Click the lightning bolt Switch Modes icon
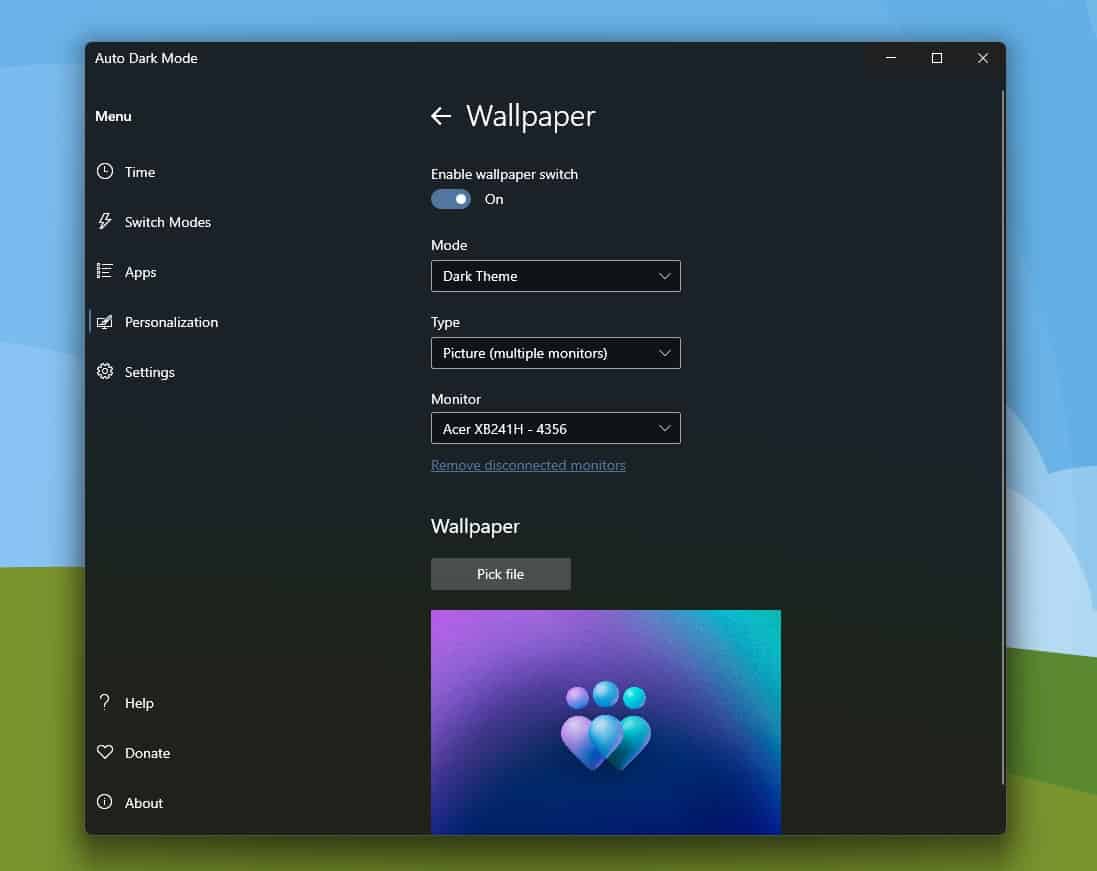The width and height of the screenshot is (1097, 871). (x=105, y=222)
